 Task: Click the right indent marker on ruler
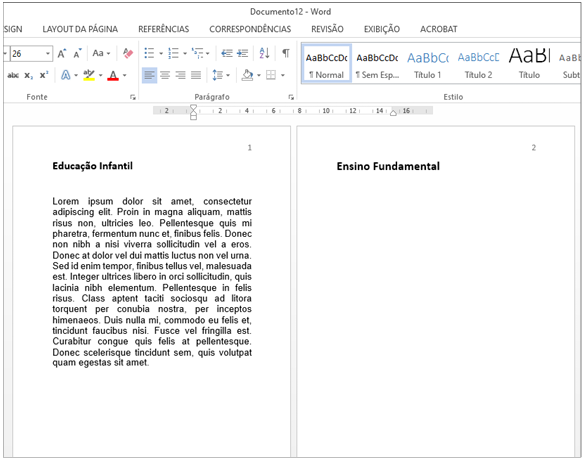click(393, 112)
